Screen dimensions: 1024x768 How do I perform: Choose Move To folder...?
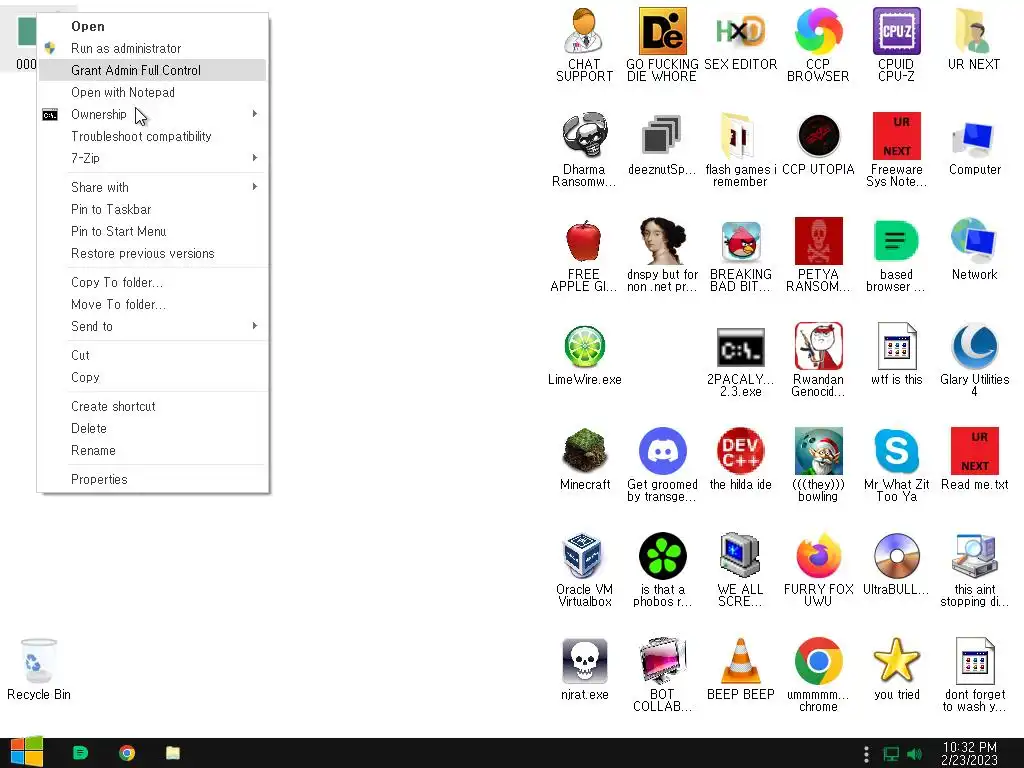[x=152, y=304]
